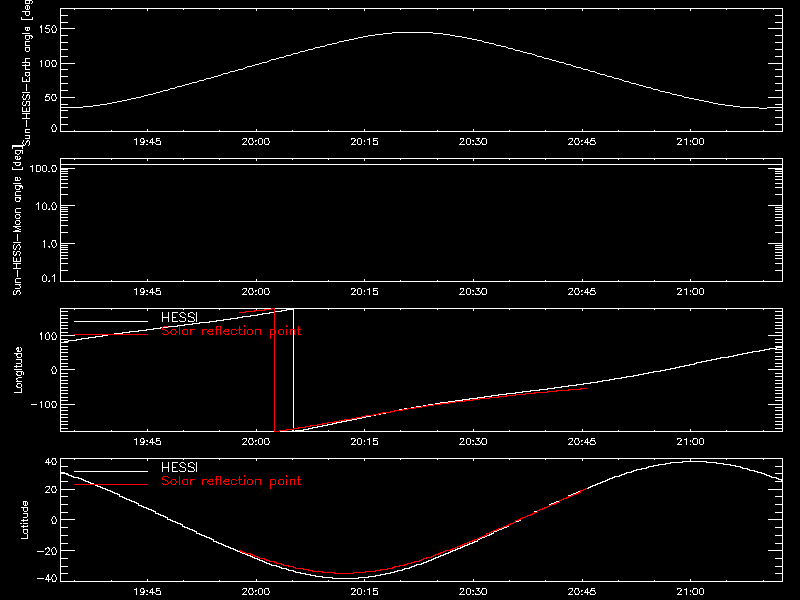Click 20:45 label under Moon angle plot
Viewport: 800px width, 600px height.
[582, 292]
